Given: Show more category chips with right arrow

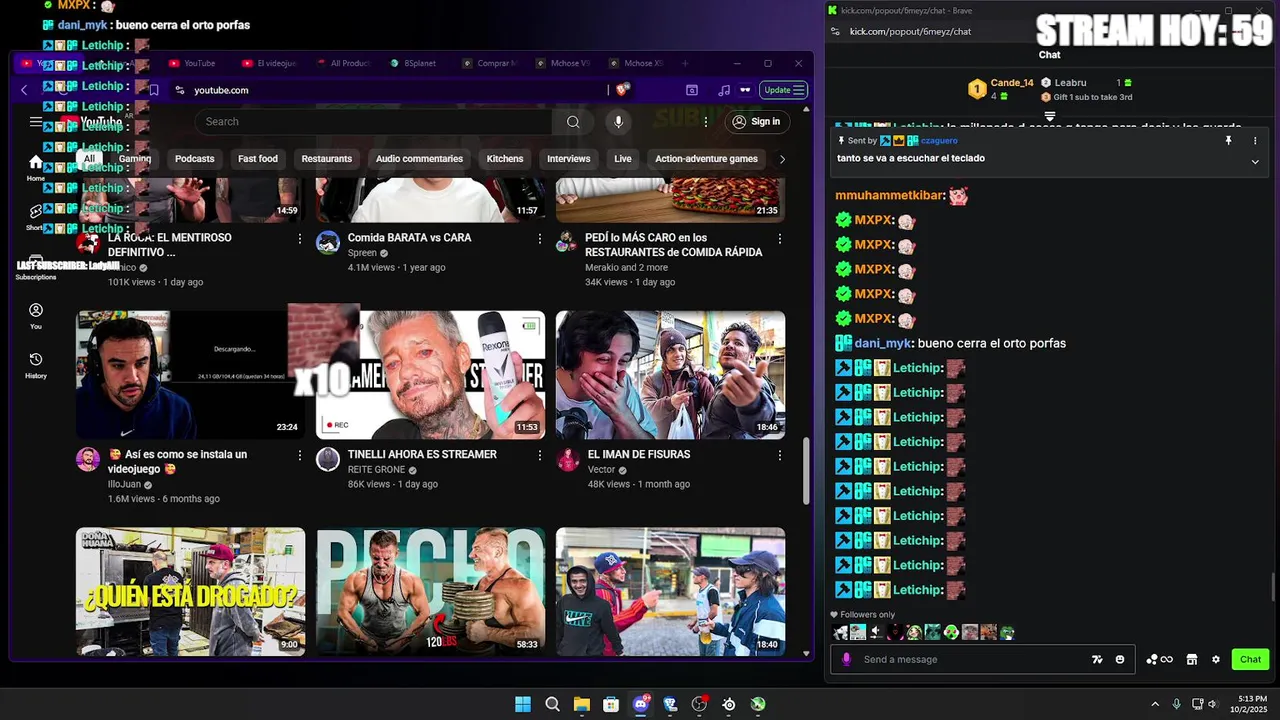Looking at the screenshot, I should tap(782, 159).
